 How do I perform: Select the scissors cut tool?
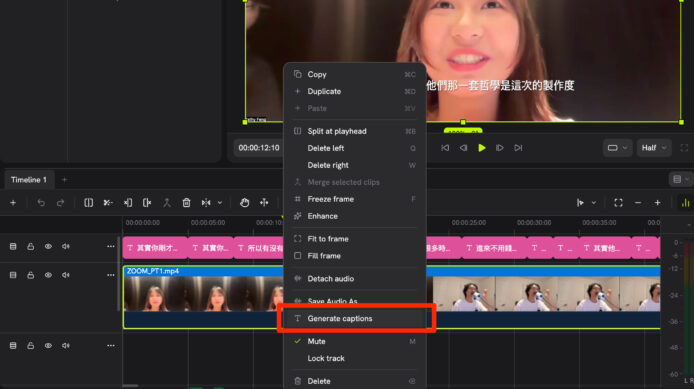click(108, 203)
